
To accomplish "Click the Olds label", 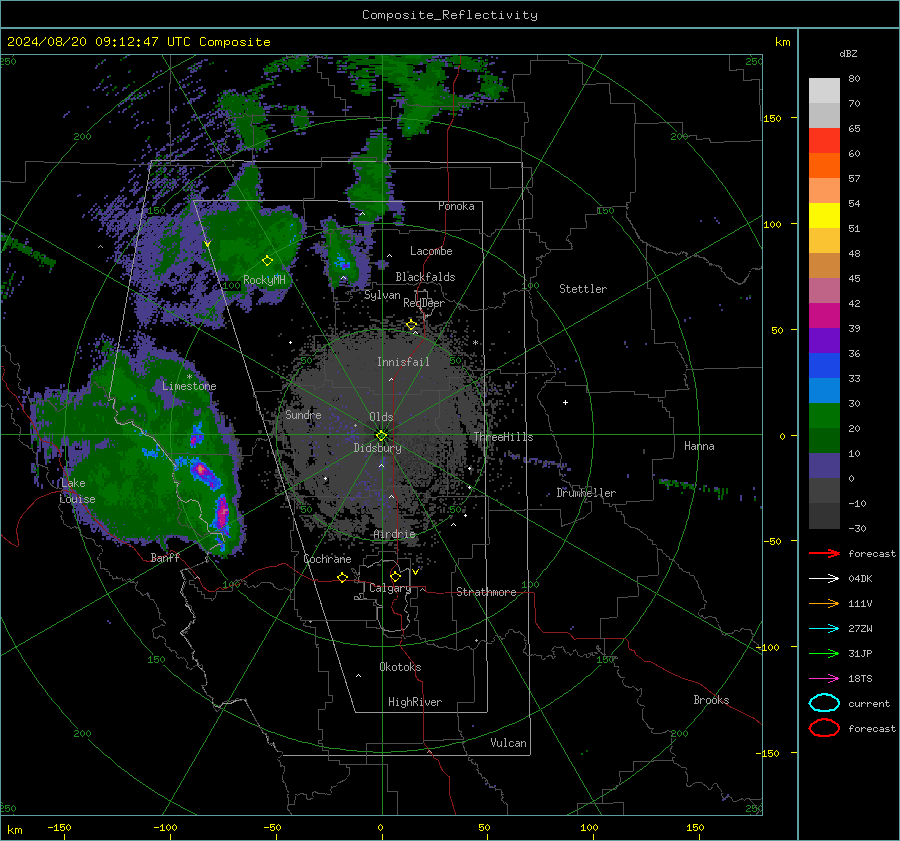I will click(381, 417).
